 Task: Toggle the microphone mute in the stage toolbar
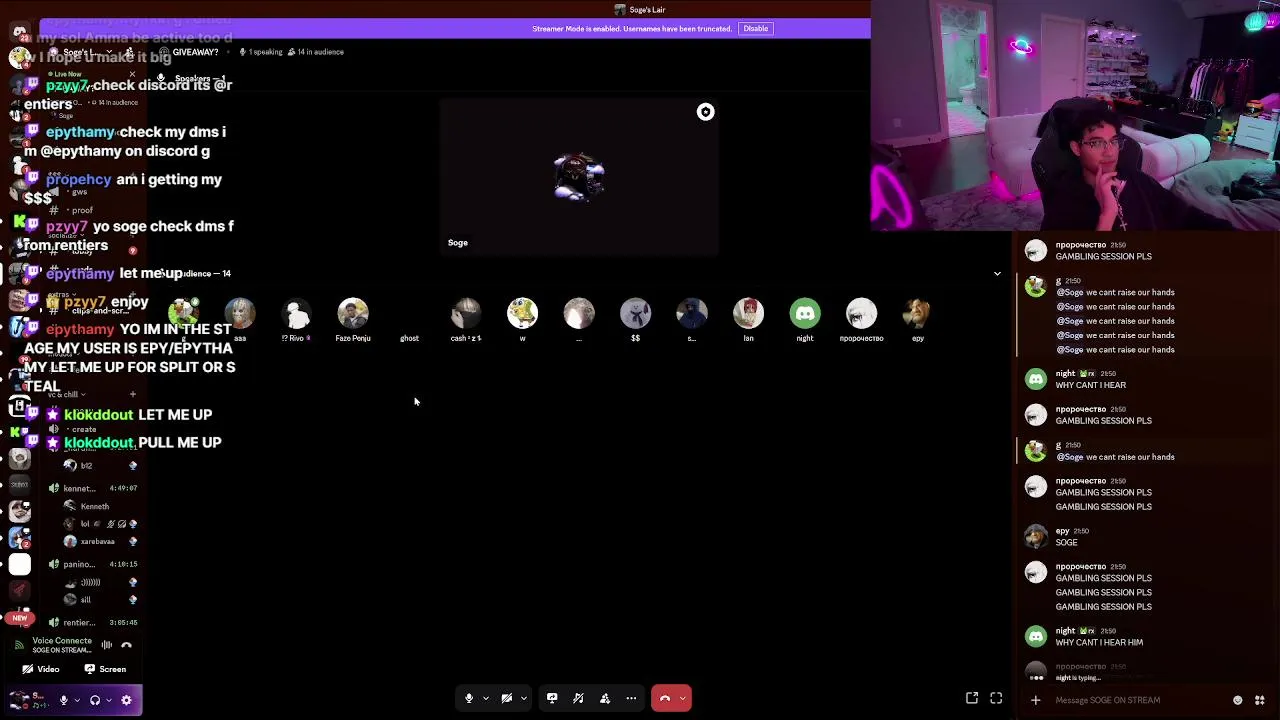tap(468, 698)
